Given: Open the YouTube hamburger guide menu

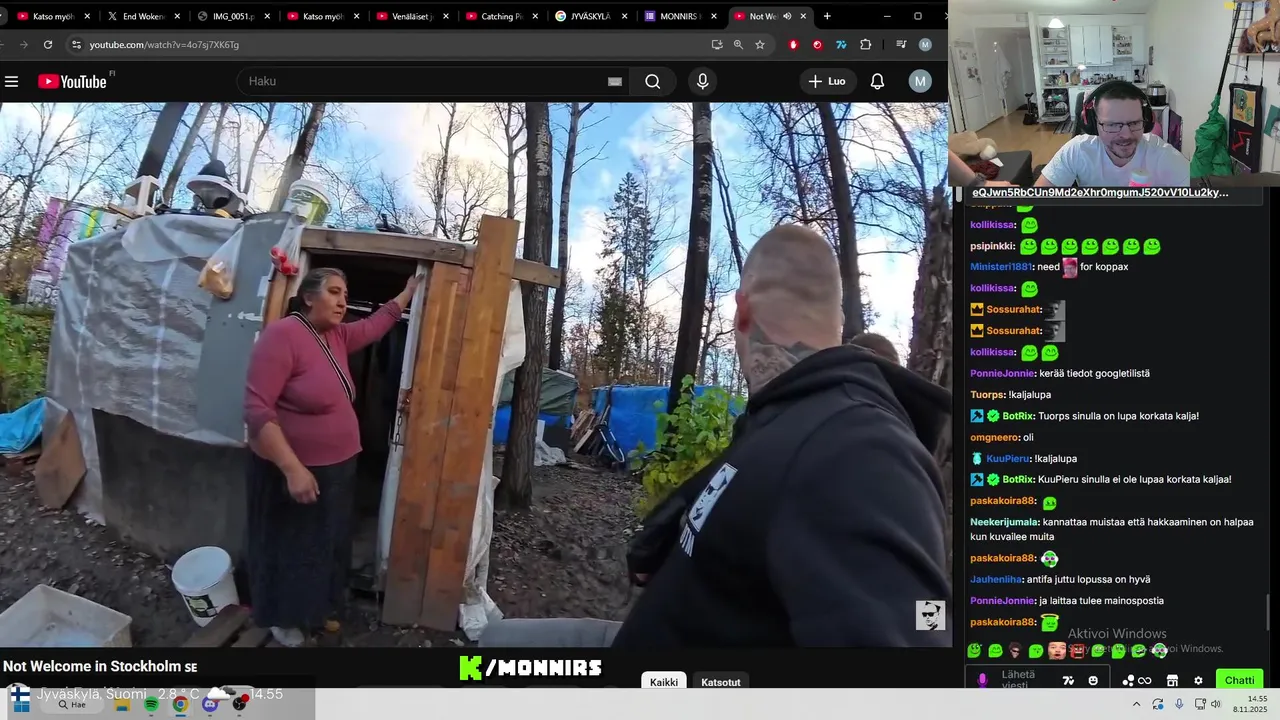Looking at the screenshot, I should click(12, 81).
